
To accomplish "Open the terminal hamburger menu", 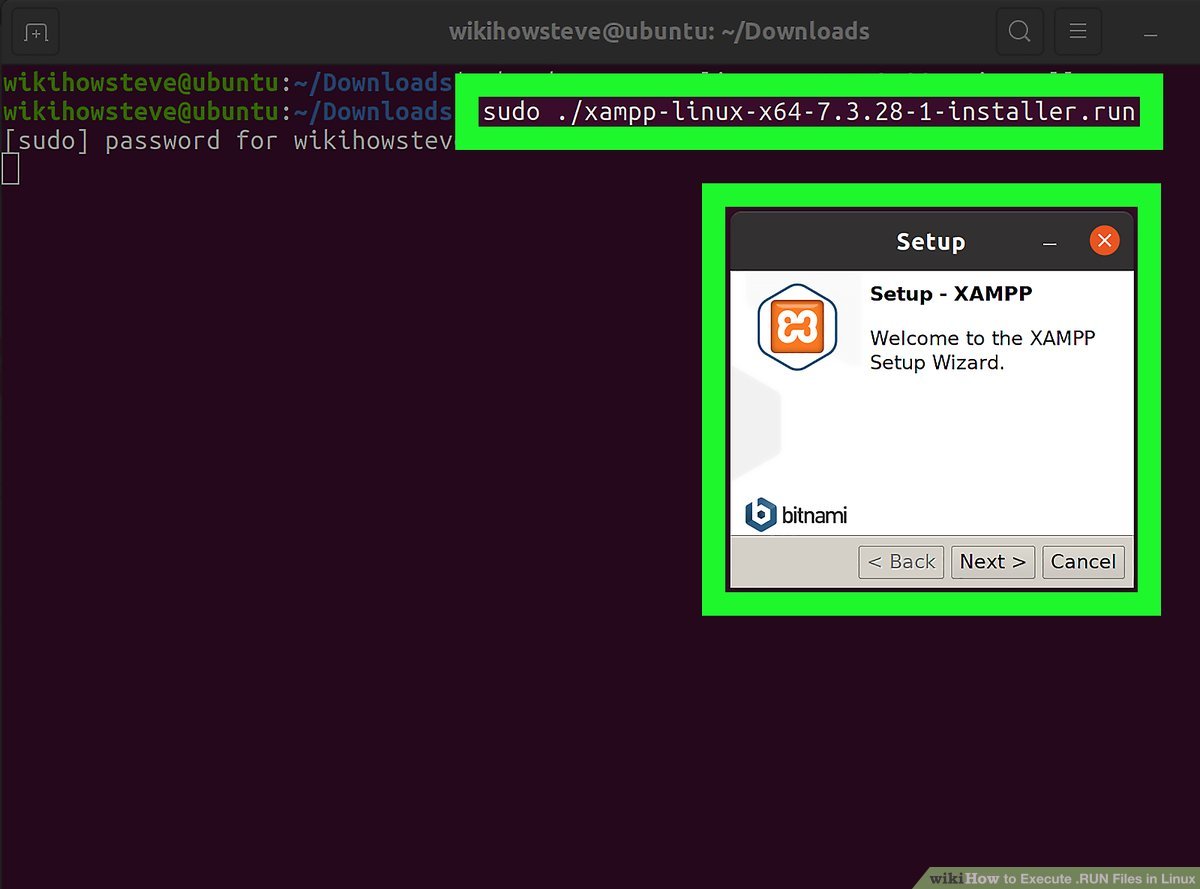I will (1078, 32).
